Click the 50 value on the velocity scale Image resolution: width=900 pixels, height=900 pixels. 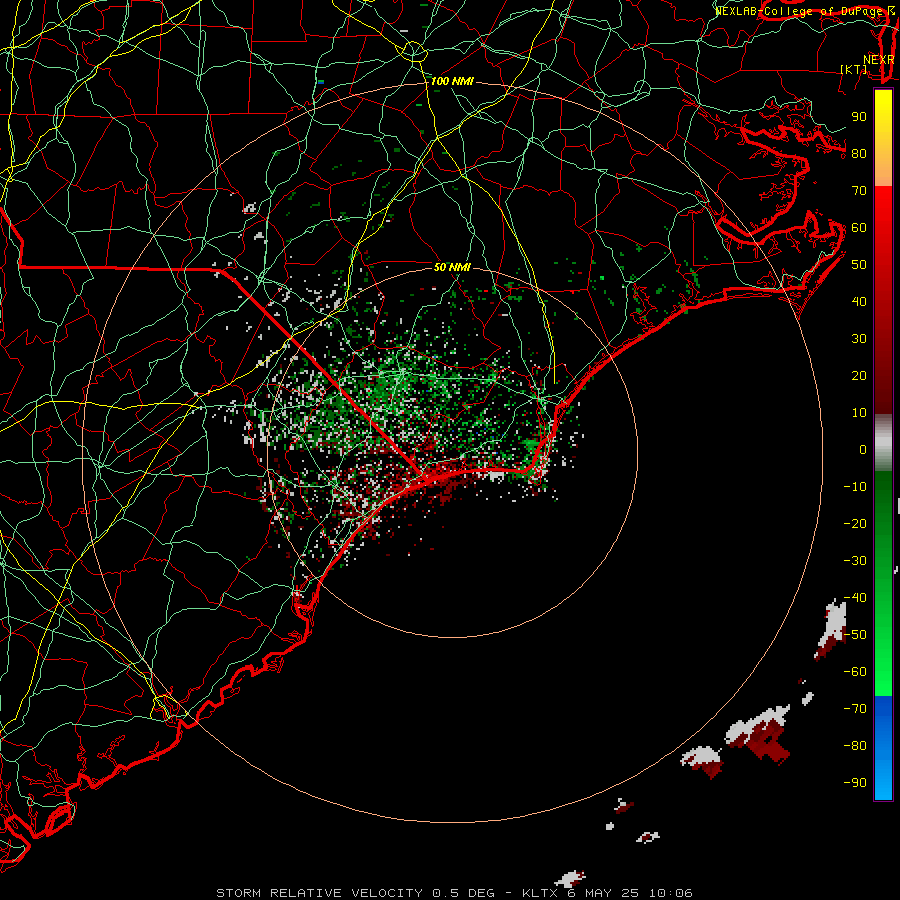859,265
